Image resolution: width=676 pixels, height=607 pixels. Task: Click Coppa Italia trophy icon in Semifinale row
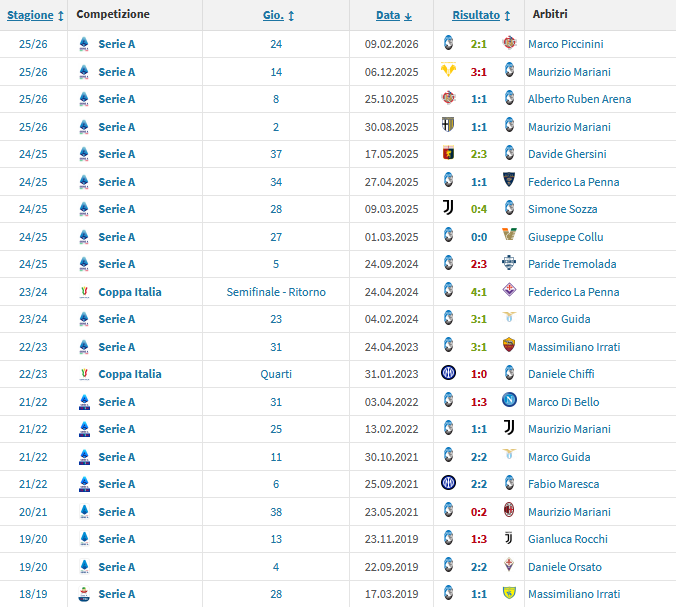pos(84,292)
